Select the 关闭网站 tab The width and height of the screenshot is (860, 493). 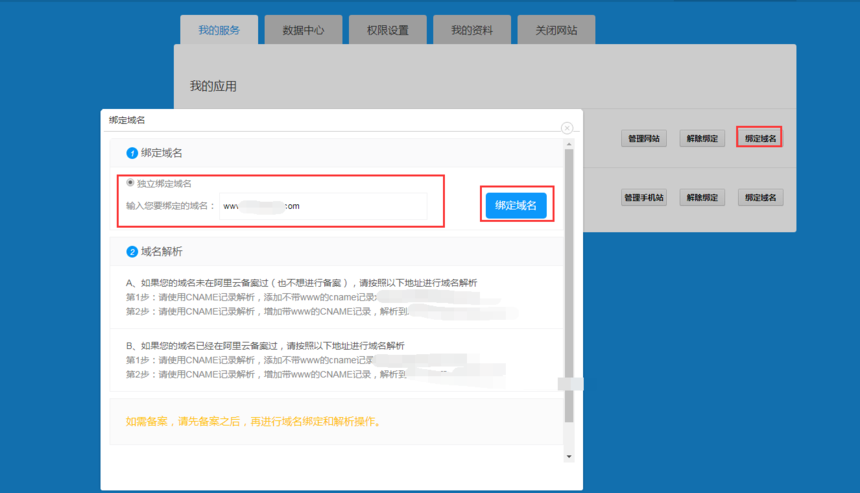556,30
